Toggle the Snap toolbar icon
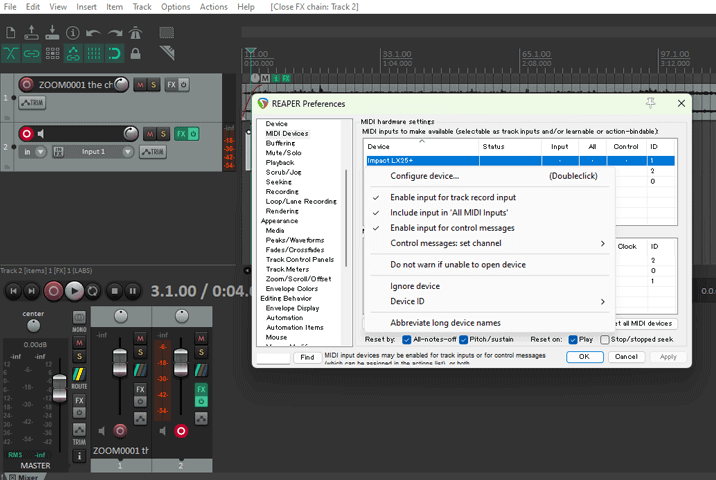Viewport: 716px width, 480px height. tap(114, 54)
